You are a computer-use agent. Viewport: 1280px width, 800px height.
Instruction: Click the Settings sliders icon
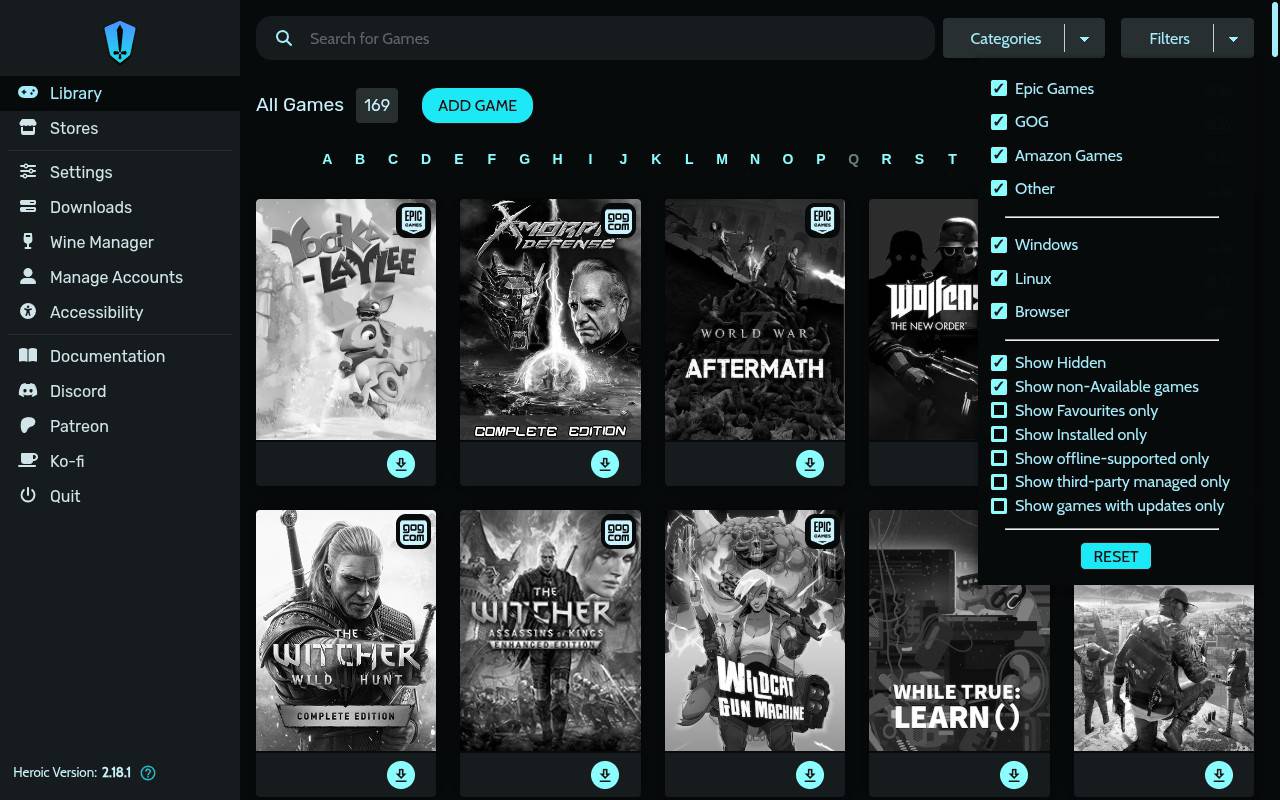coord(28,172)
